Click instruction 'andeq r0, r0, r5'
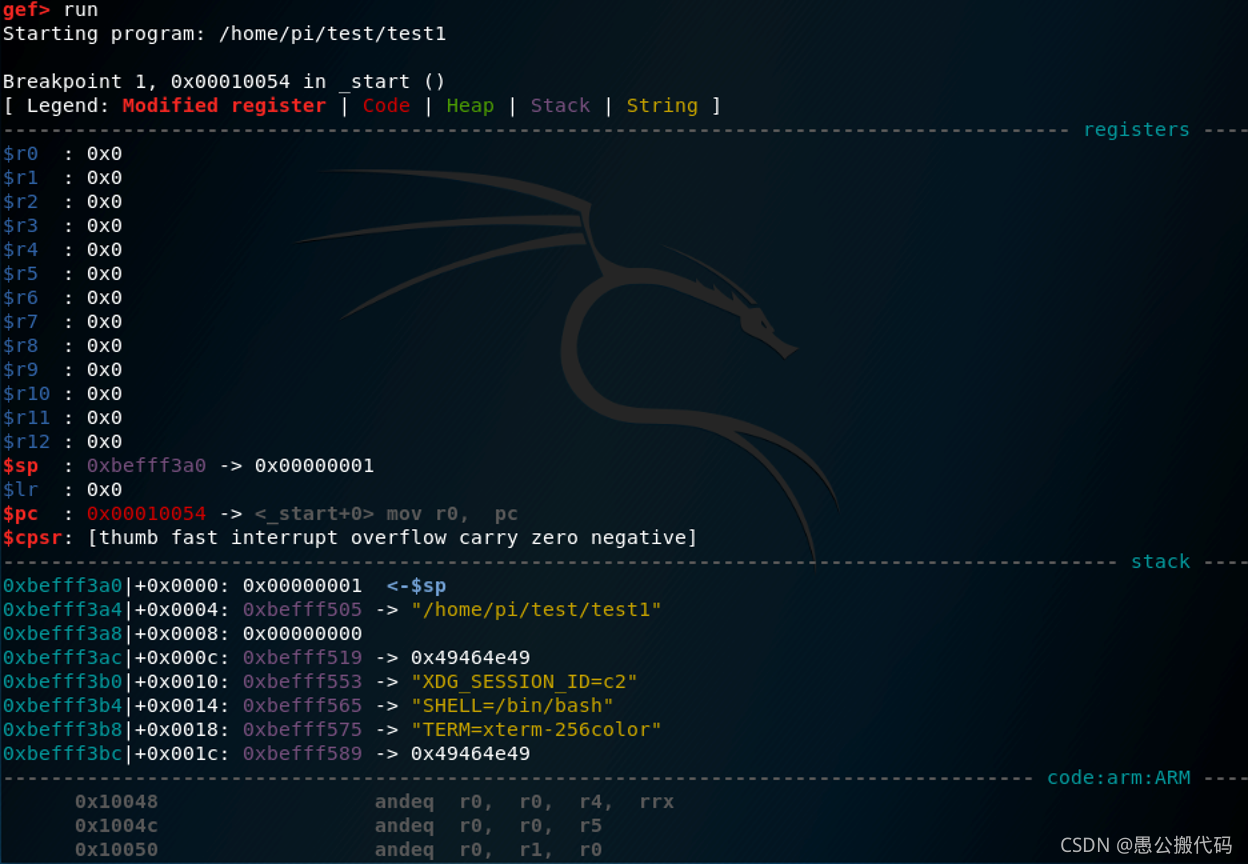The image size is (1248, 864). tap(488, 826)
